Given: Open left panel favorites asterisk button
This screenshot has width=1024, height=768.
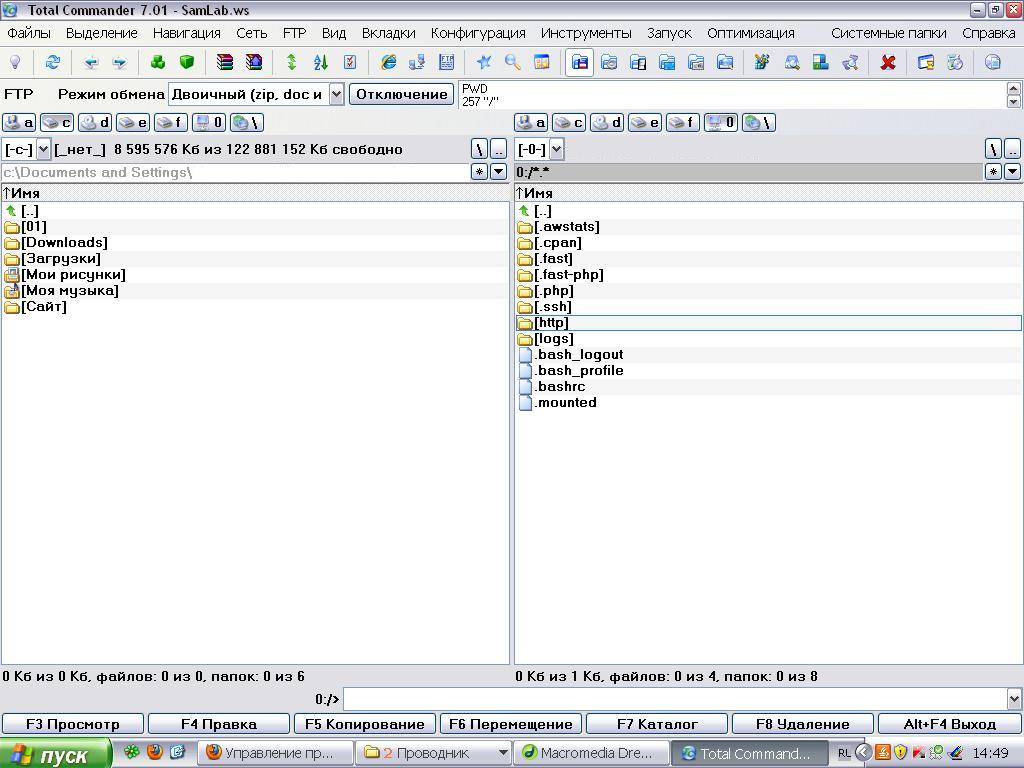Looking at the screenshot, I should click(x=479, y=172).
